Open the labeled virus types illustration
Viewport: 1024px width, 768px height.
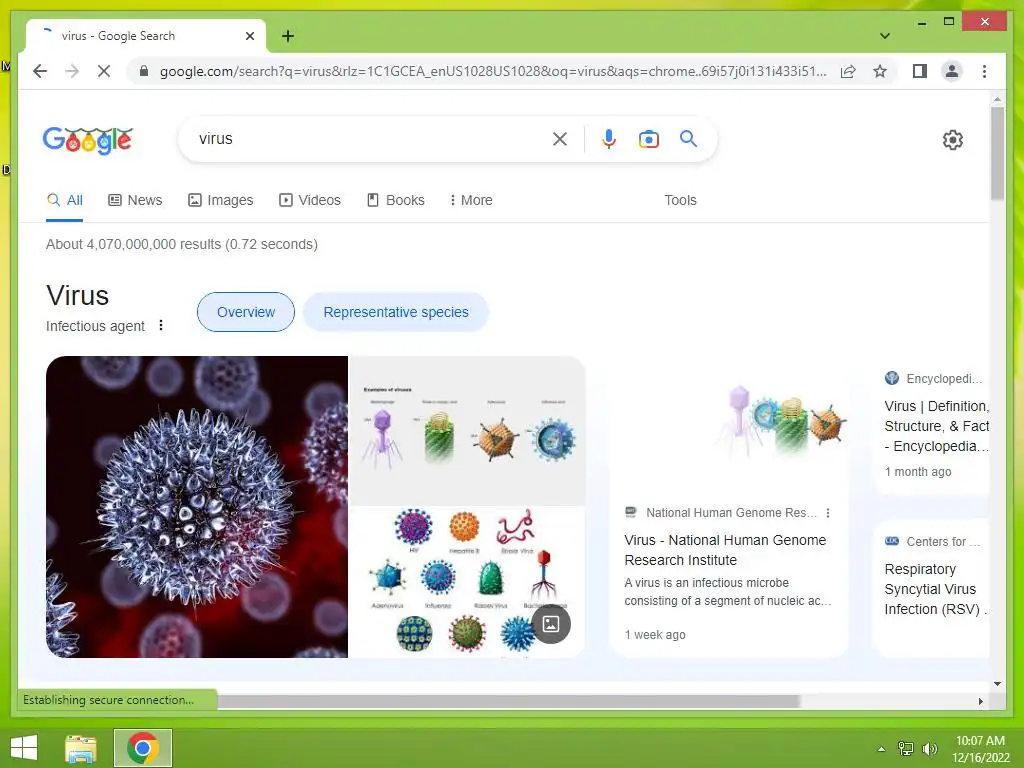click(x=467, y=583)
